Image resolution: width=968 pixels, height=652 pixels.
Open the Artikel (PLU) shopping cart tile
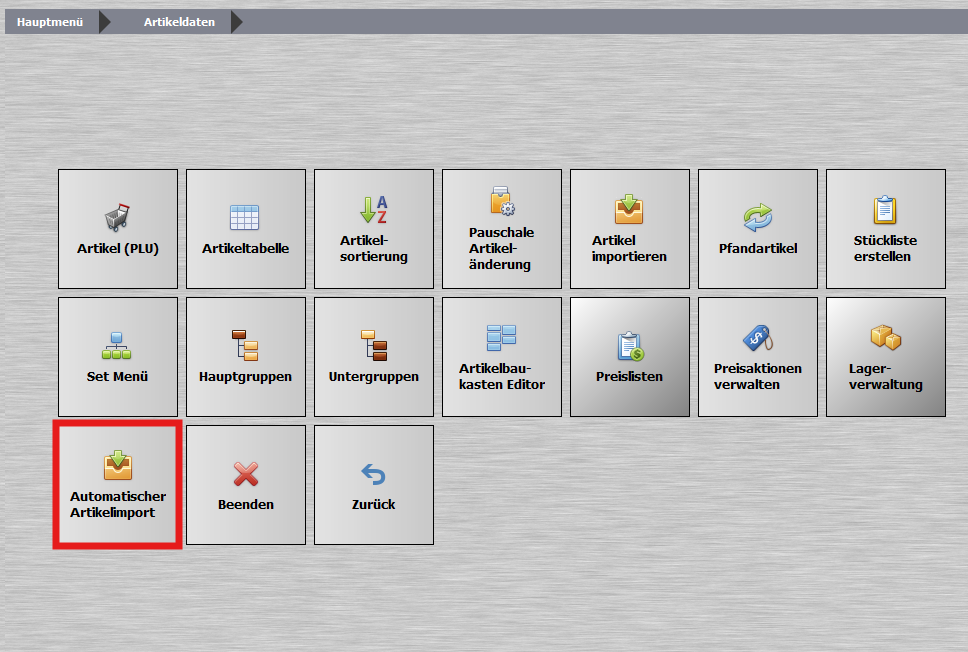click(118, 228)
